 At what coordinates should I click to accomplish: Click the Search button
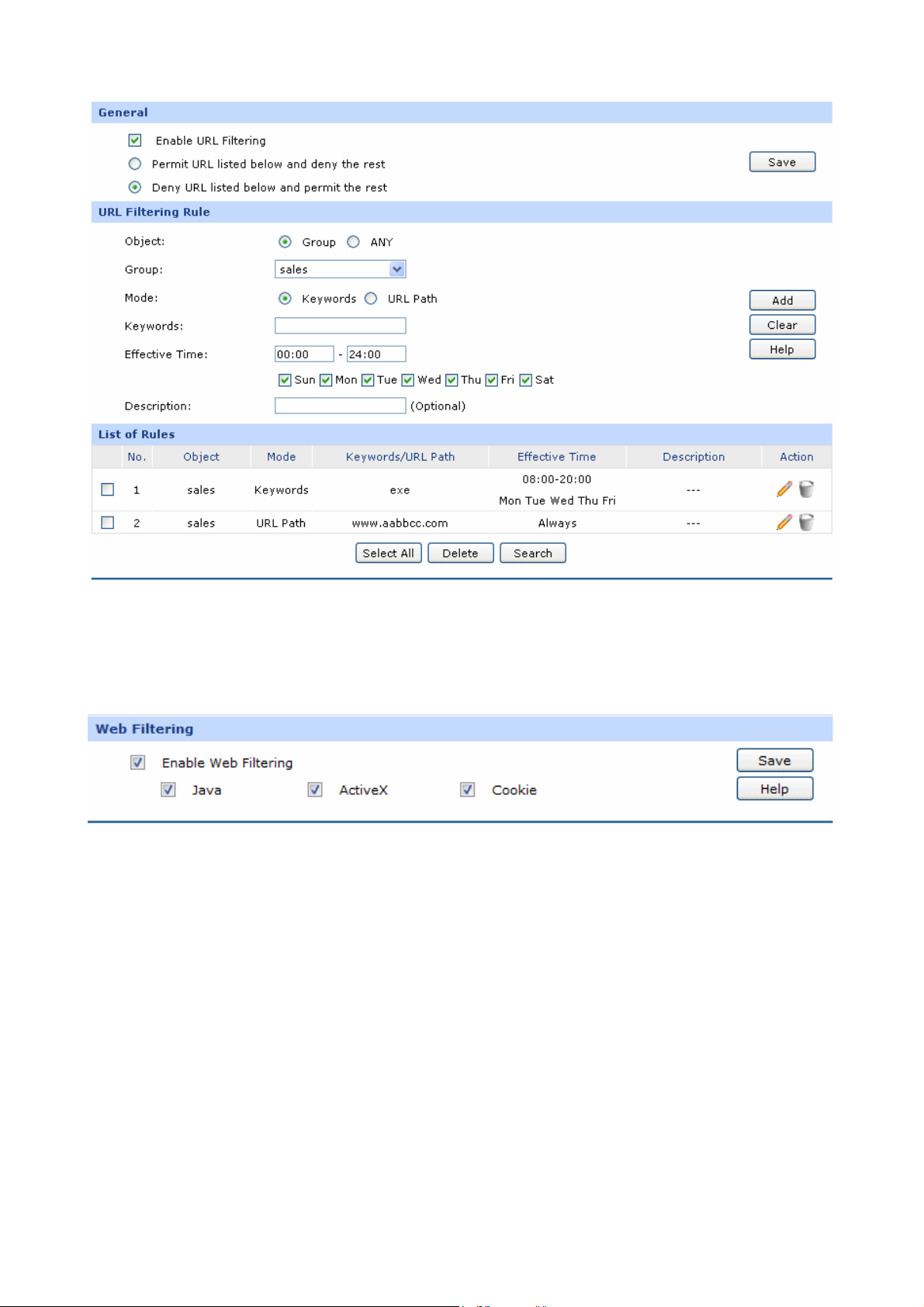click(533, 553)
